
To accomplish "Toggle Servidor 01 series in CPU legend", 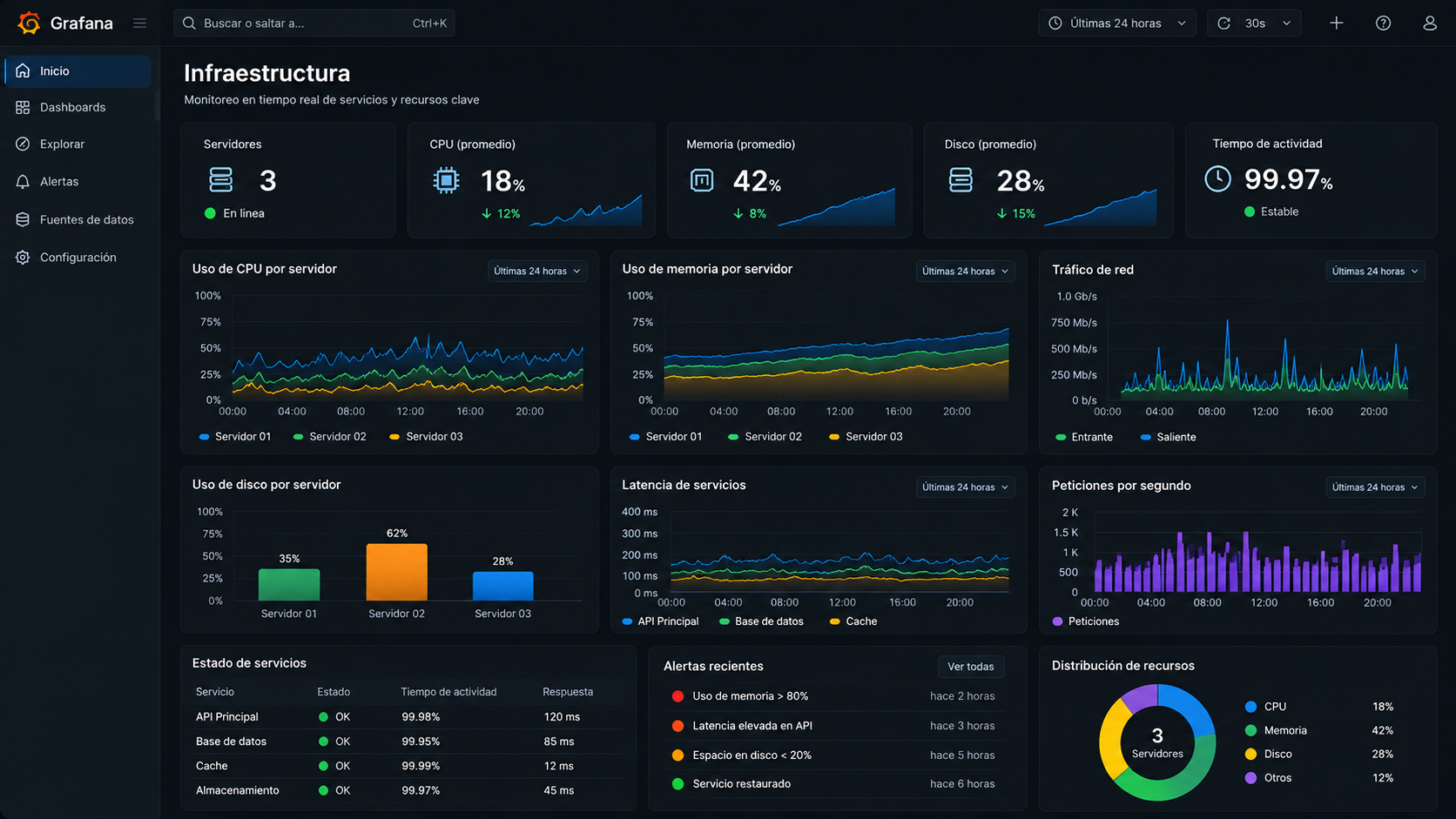I will pyautogui.click(x=235, y=436).
